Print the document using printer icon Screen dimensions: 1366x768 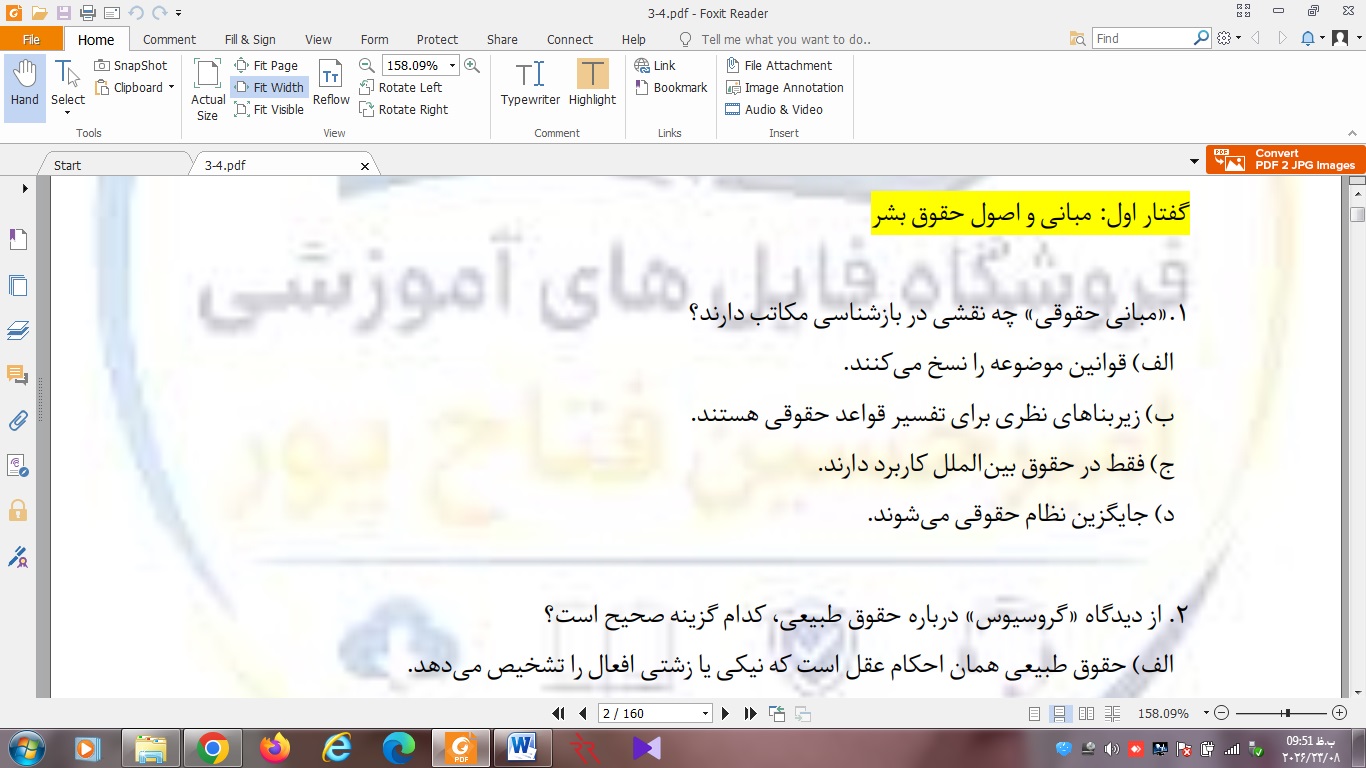(87, 13)
